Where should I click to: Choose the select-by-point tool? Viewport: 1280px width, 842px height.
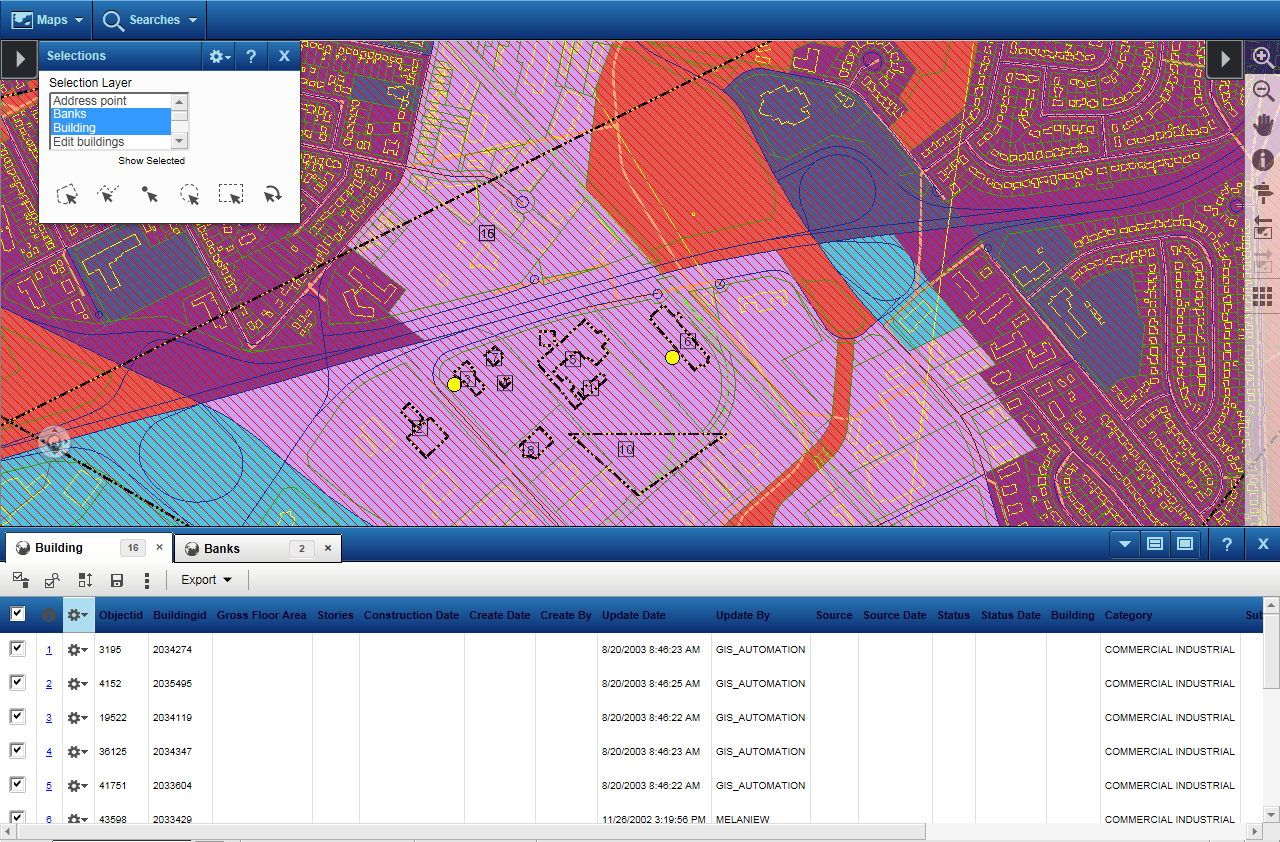(x=149, y=194)
